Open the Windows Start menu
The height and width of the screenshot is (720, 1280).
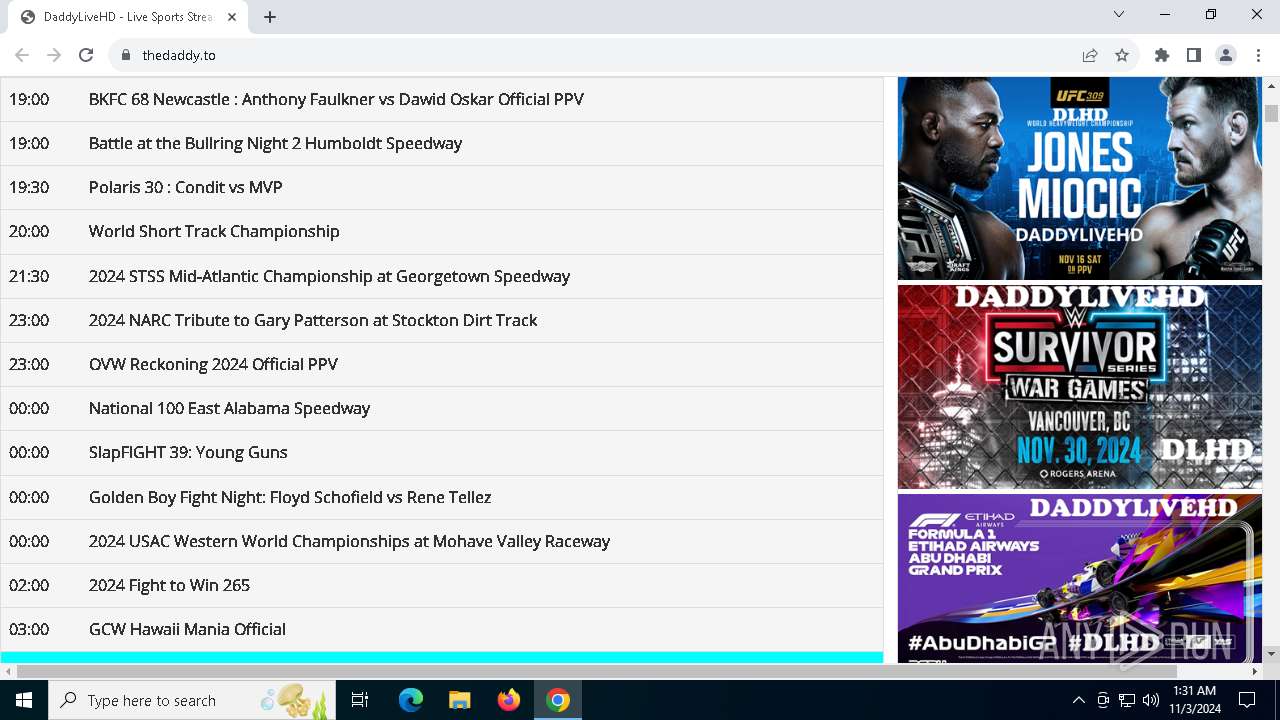coord(24,700)
